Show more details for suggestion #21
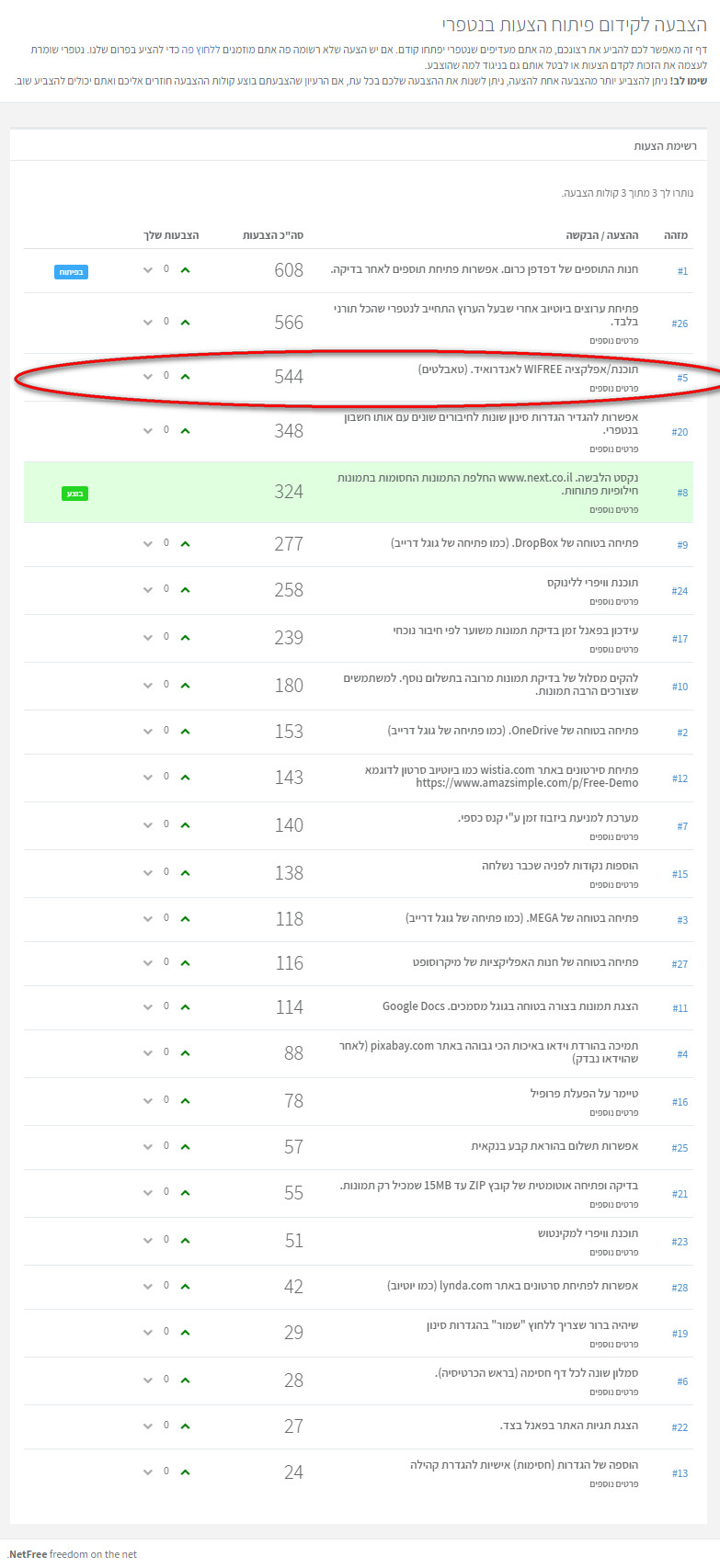The width and height of the screenshot is (720, 1568). pyautogui.click(x=613, y=1204)
